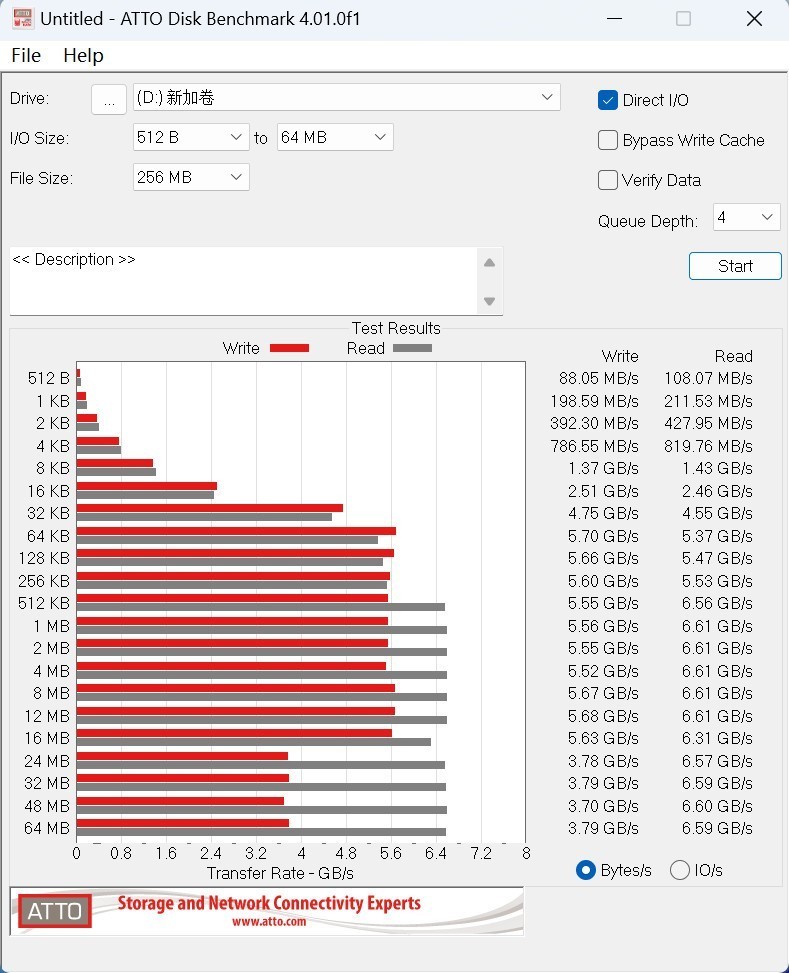This screenshot has width=789, height=973.
Task: Open the File menu
Action: [26, 56]
